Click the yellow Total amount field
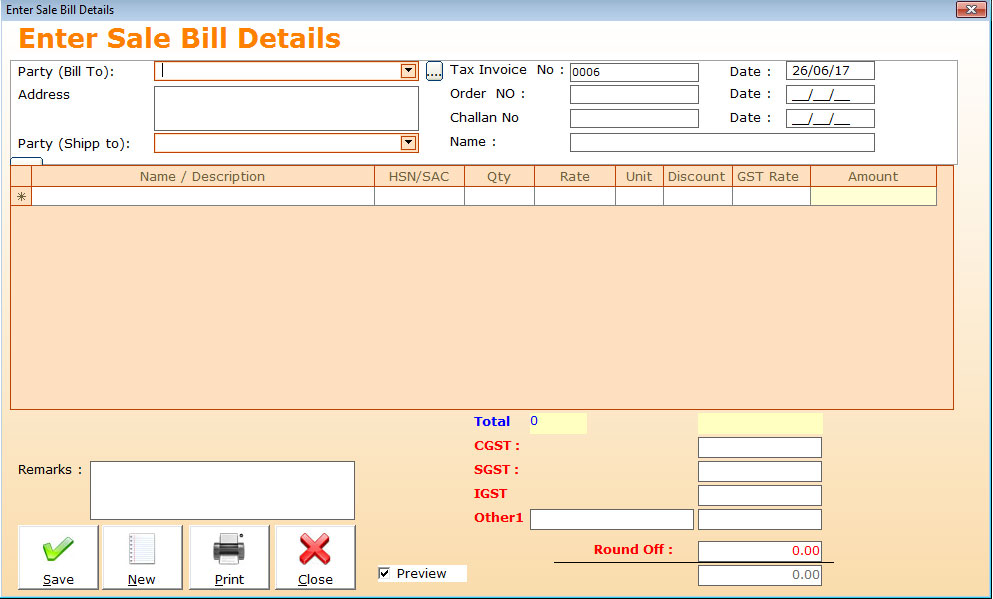The width and height of the screenshot is (993, 599). (760, 423)
